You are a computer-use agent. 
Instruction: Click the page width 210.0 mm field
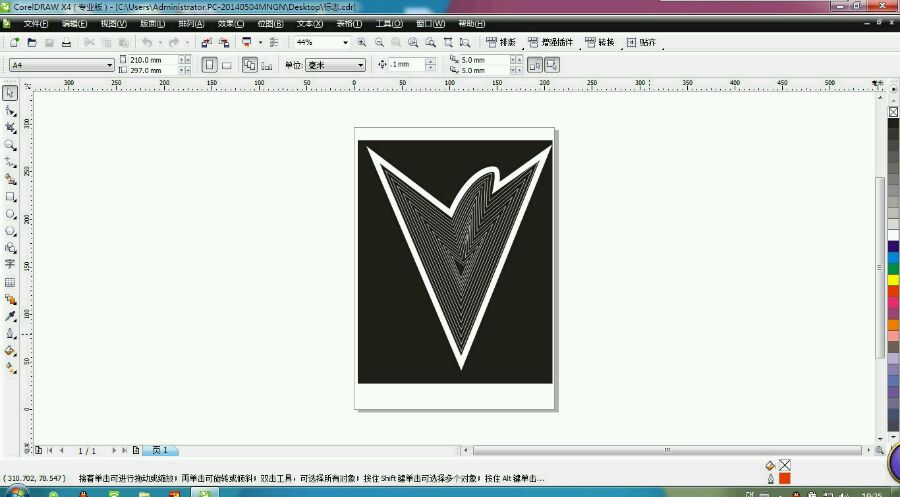click(x=153, y=60)
